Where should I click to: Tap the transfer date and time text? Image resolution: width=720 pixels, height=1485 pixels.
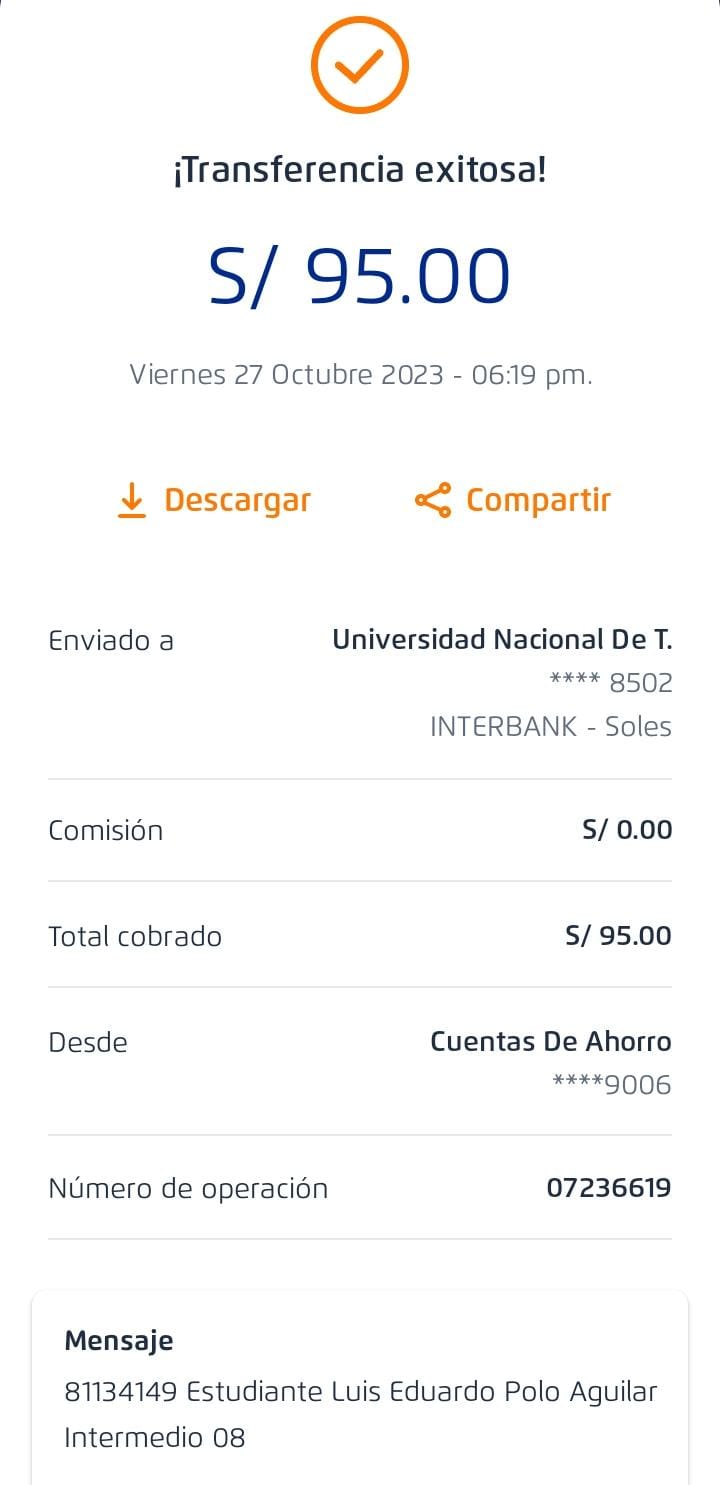coord(360,375)
